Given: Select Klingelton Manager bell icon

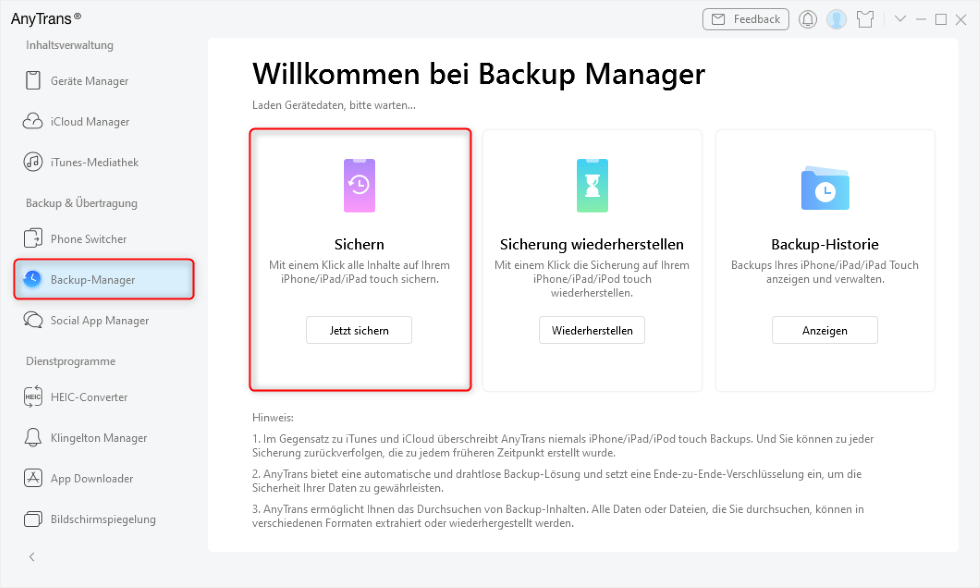Looking at the screenshot, I should click(32, 437).
